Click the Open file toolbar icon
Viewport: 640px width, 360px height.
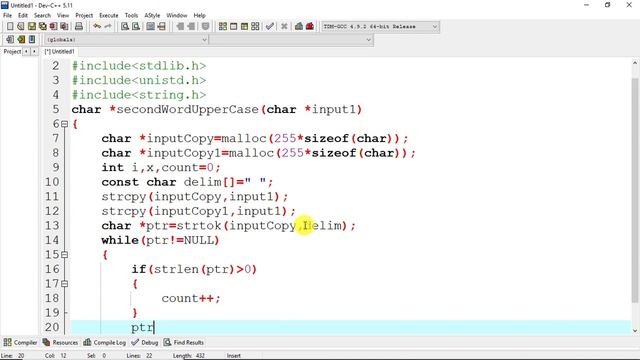[x=21, y=27]
